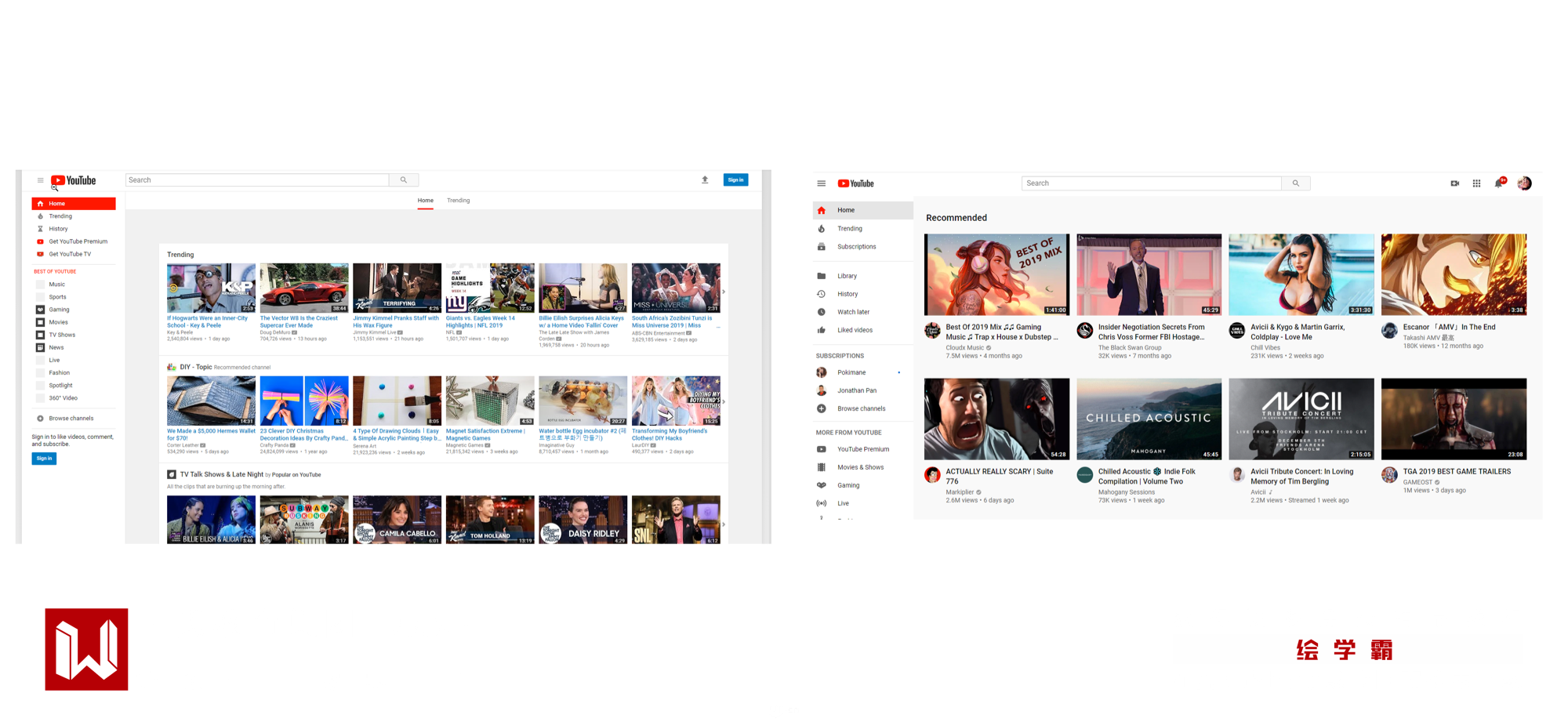
Task: Open the 'We Made a $5,000 Hermes Wallet' link
Action: pyautogui.click(x=211, y=435)
